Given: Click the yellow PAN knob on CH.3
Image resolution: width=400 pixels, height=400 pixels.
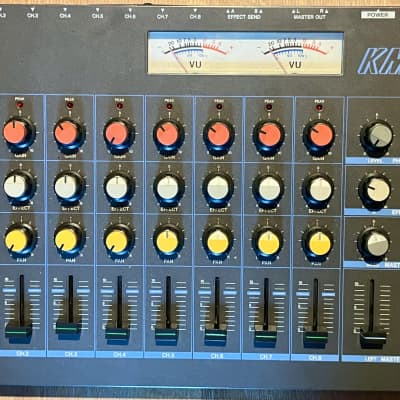Looking at the screenshot, I should tap(66, 240).
